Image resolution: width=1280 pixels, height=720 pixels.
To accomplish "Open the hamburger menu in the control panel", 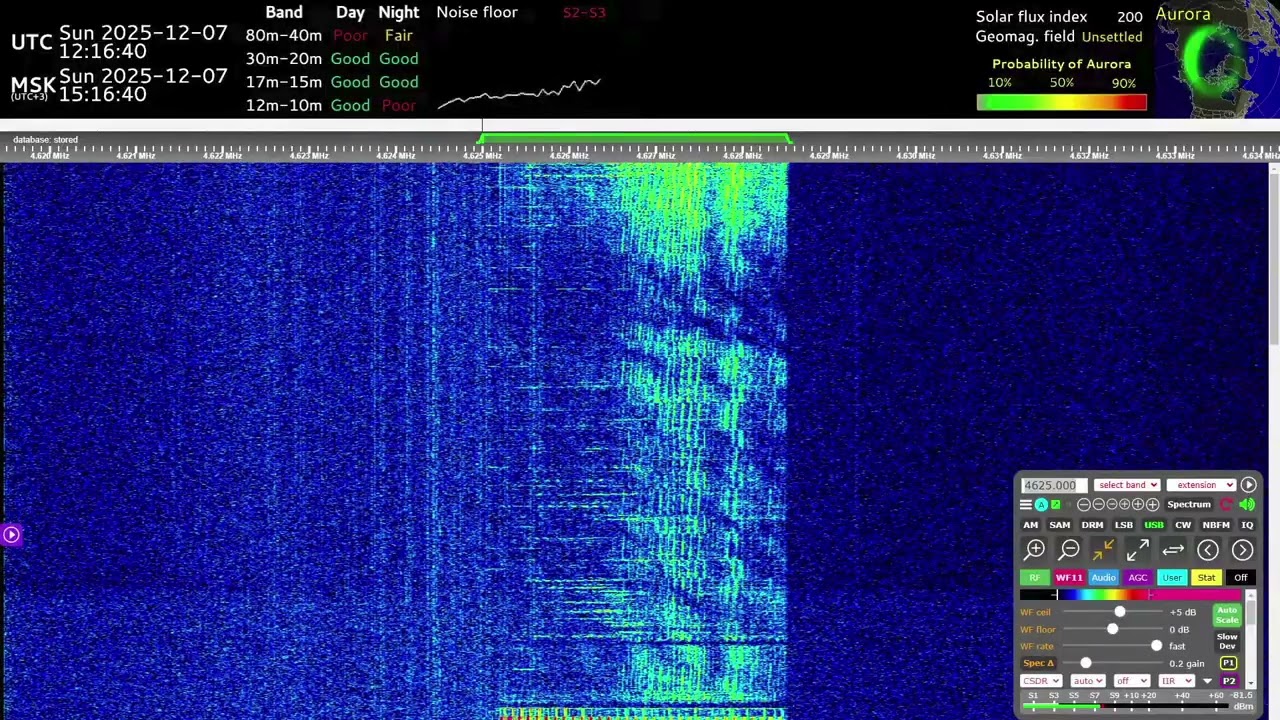I will pyautogui.click(x=1026, y=505).
